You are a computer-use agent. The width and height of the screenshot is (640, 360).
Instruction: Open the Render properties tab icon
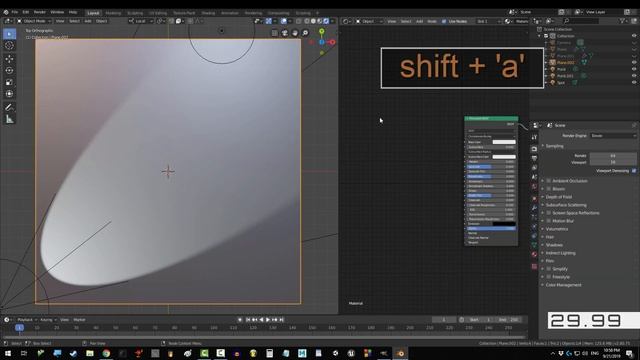(x=534, y=149)
